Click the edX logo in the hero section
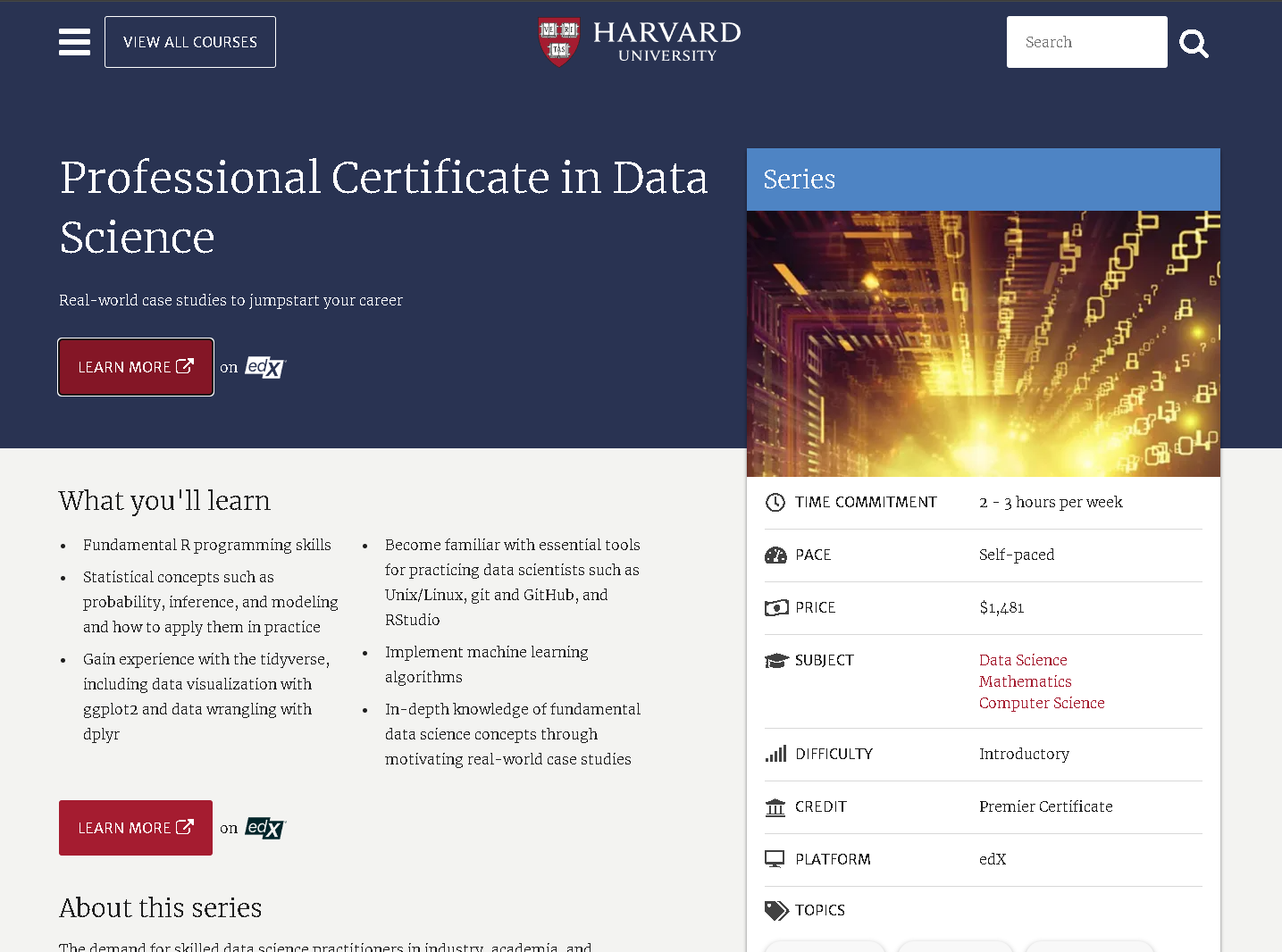This screenshot has height=952, width=1282. click(x=265, y=367)
